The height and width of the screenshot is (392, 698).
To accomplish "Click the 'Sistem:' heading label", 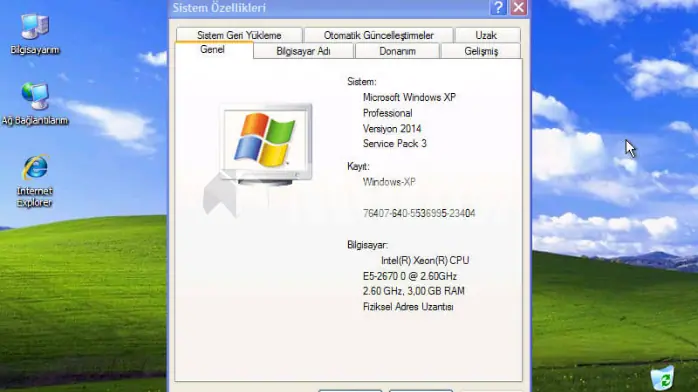I will pos(361,81).
